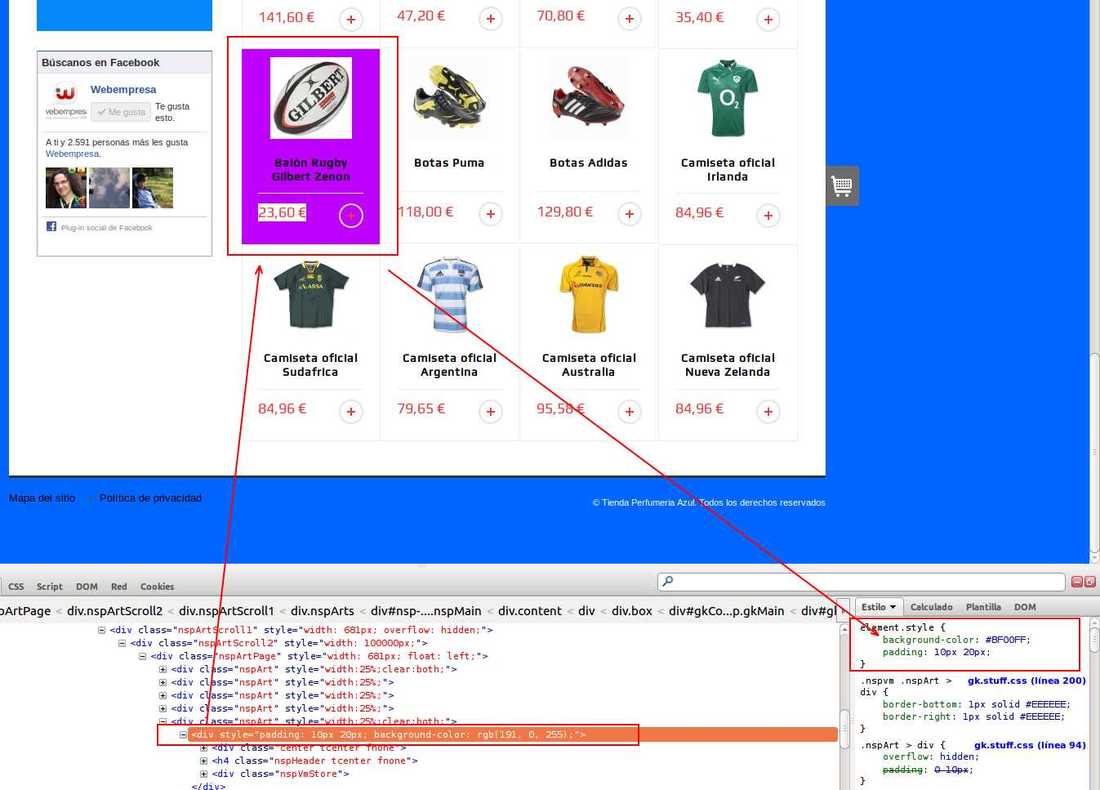This screenshot has width=1100, height=790.
Task: Click plus icon beside 70,80 € price
Action: [x=629, y=19]
